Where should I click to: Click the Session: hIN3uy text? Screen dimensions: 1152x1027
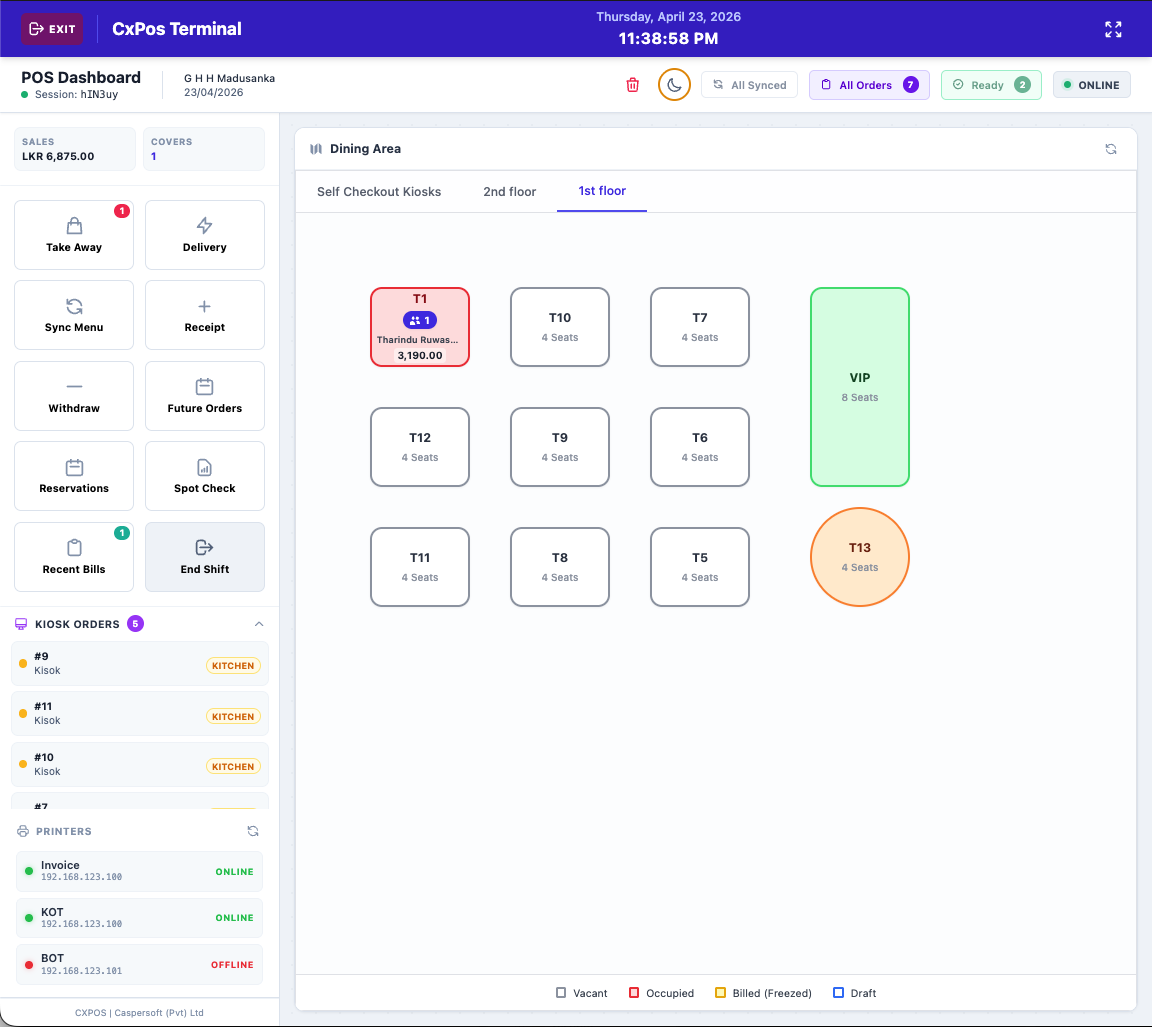(x=76, y=95)
